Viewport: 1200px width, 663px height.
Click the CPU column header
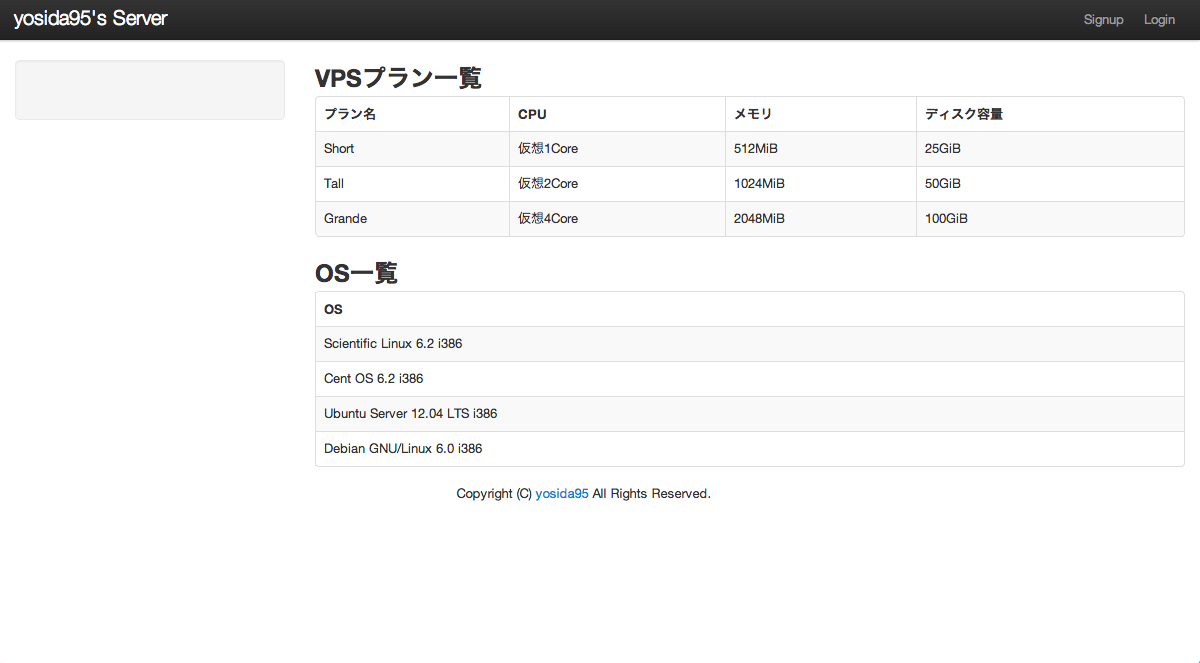coord(532,114)
